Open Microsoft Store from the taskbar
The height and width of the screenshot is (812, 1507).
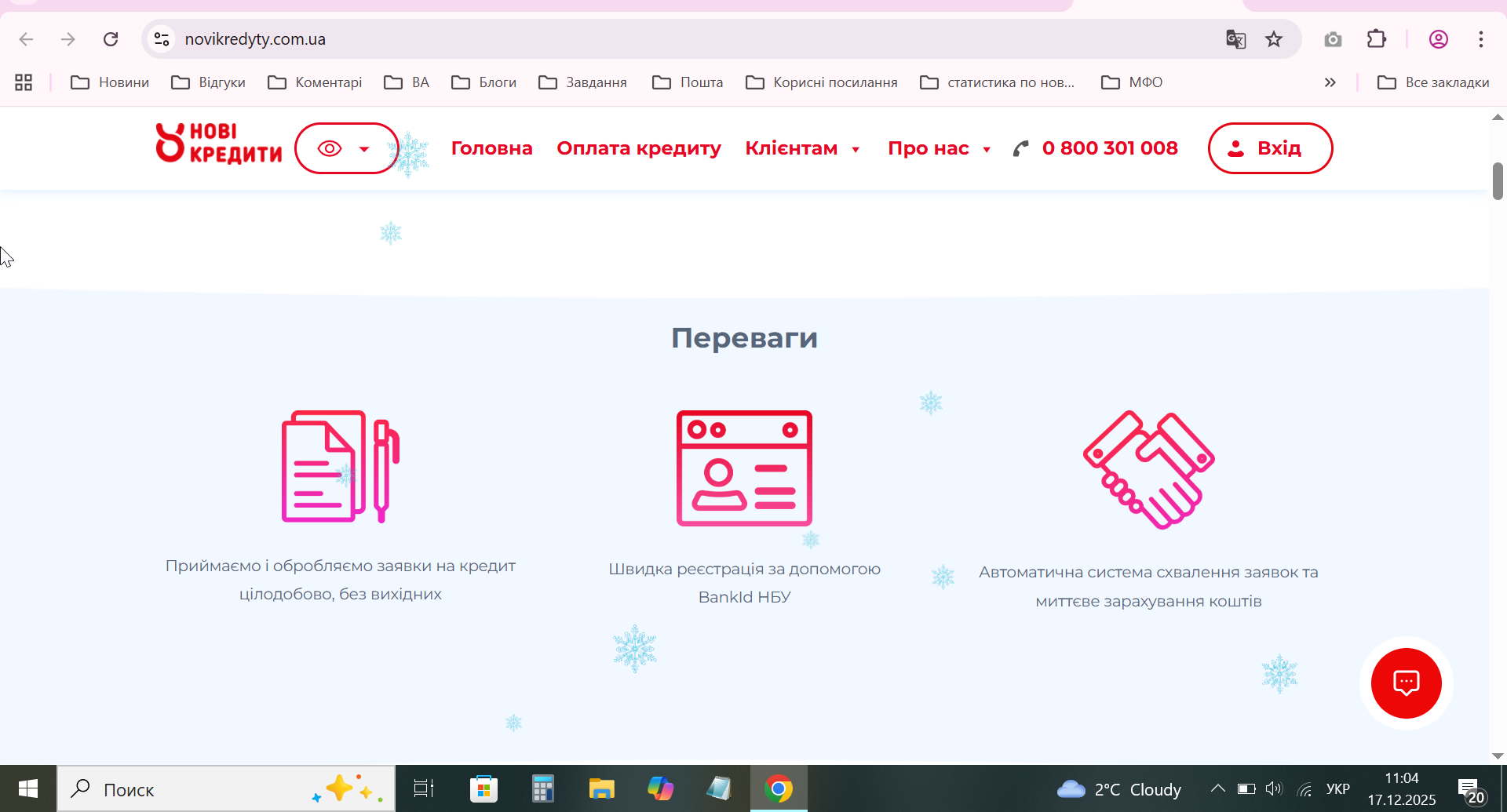[x=483, y=788]
